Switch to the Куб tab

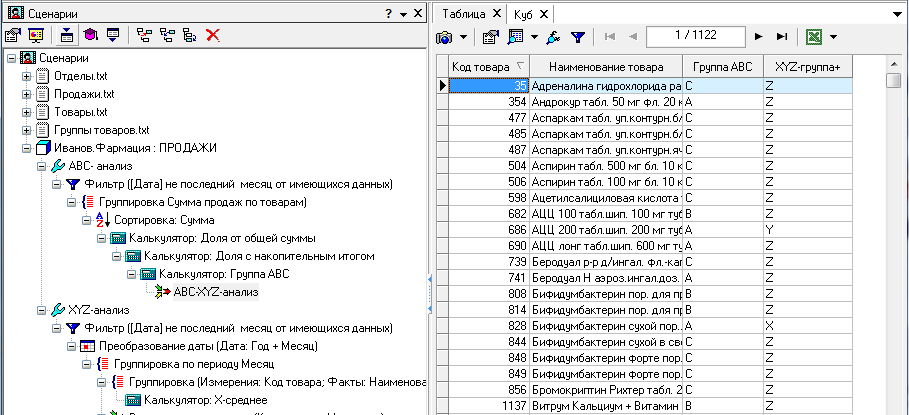click(524, 14)
